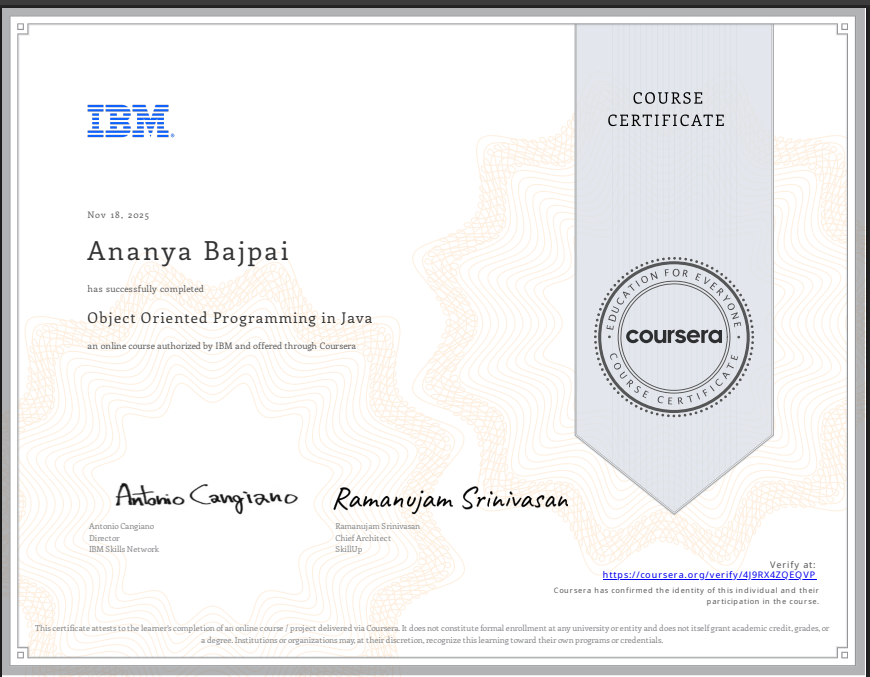Viewport: 870px width, 677px height.
Task: Select the name Ananya Bajpai
Action: click(x=188, y=251)
